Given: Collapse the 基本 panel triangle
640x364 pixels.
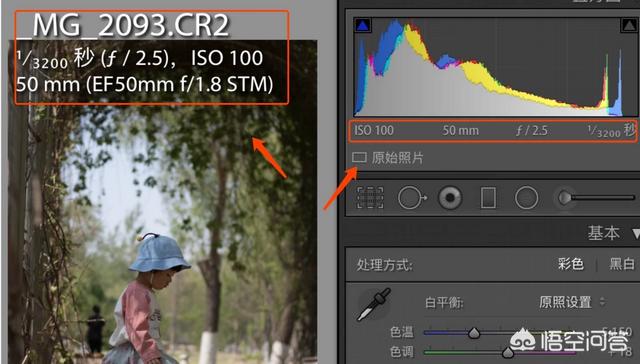Looking at the screenshot, I should 636,233.
